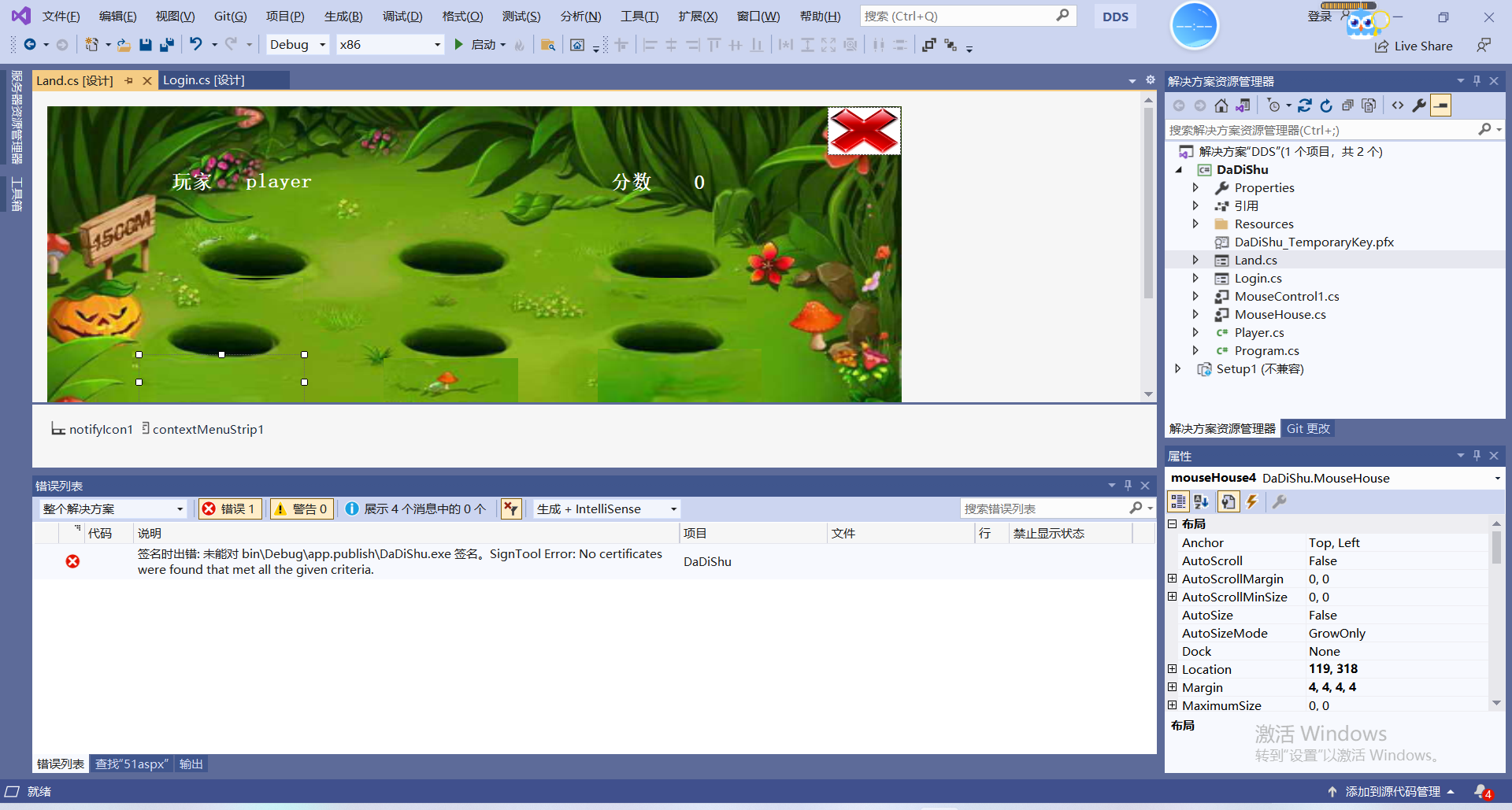This screenshot has width=1512, height=810.
Task: Click the Pending Changes Filter clock icon
Action: (1273, 105)
